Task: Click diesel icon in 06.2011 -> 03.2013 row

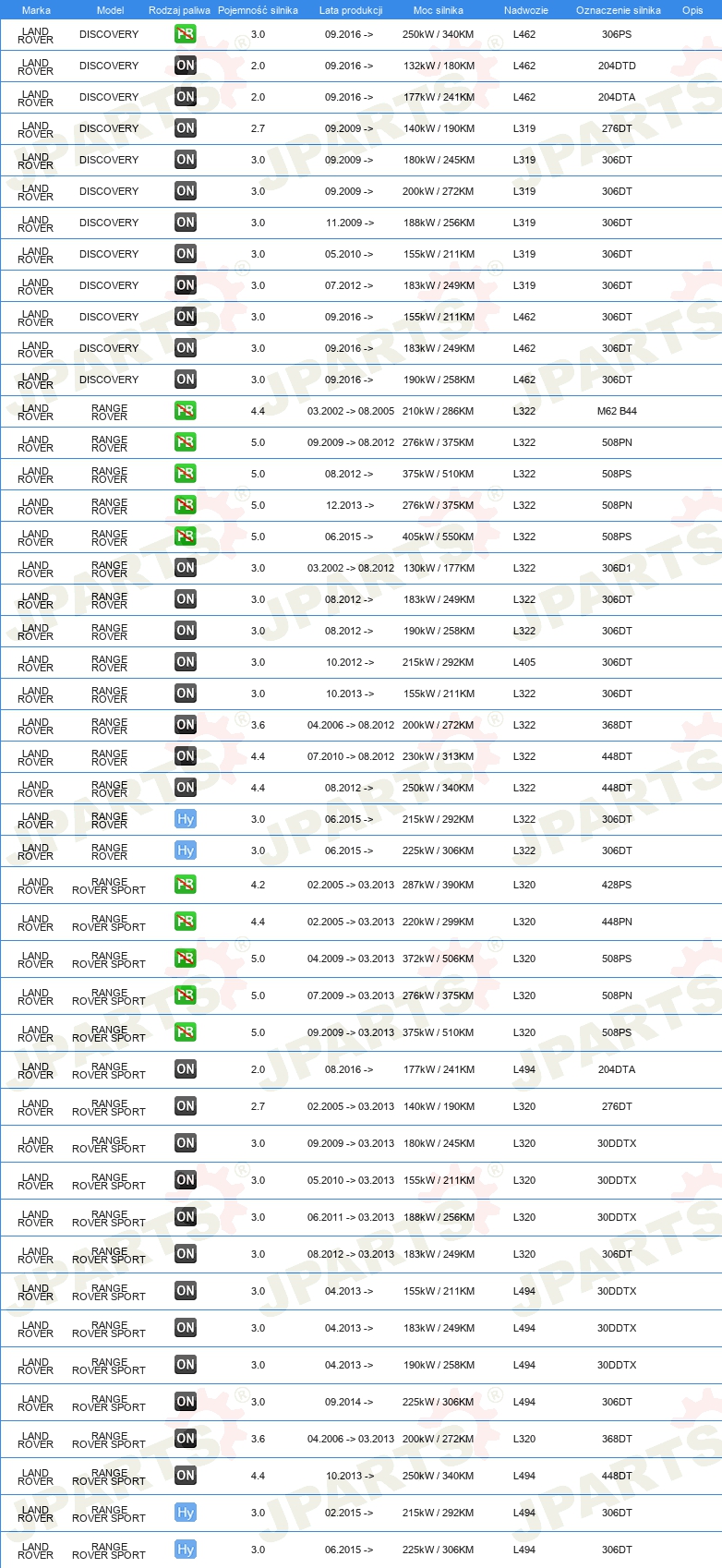Action: point(186,1217)
